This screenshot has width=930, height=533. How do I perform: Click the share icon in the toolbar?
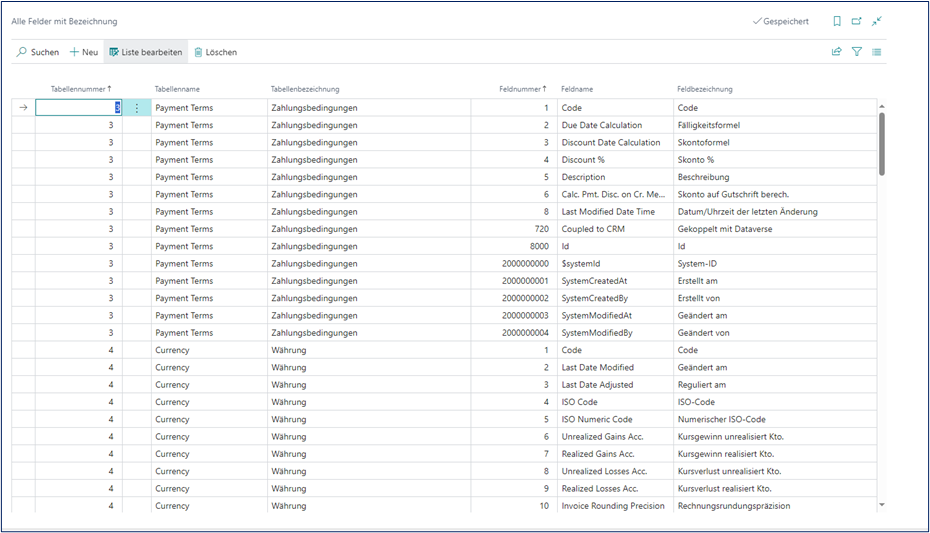837,52
